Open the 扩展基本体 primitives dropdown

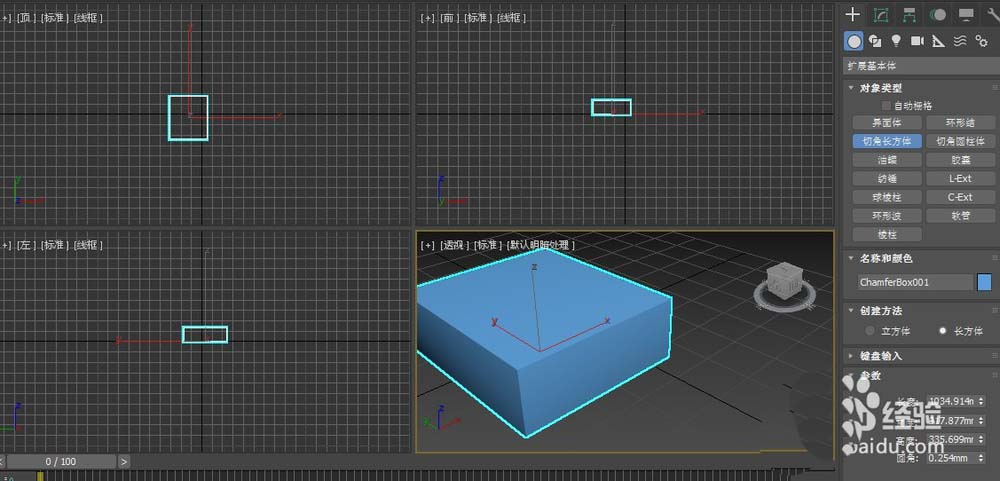click(x=922, y=66)
